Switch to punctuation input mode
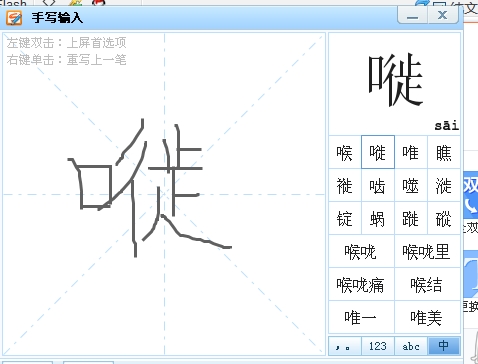 345,346
